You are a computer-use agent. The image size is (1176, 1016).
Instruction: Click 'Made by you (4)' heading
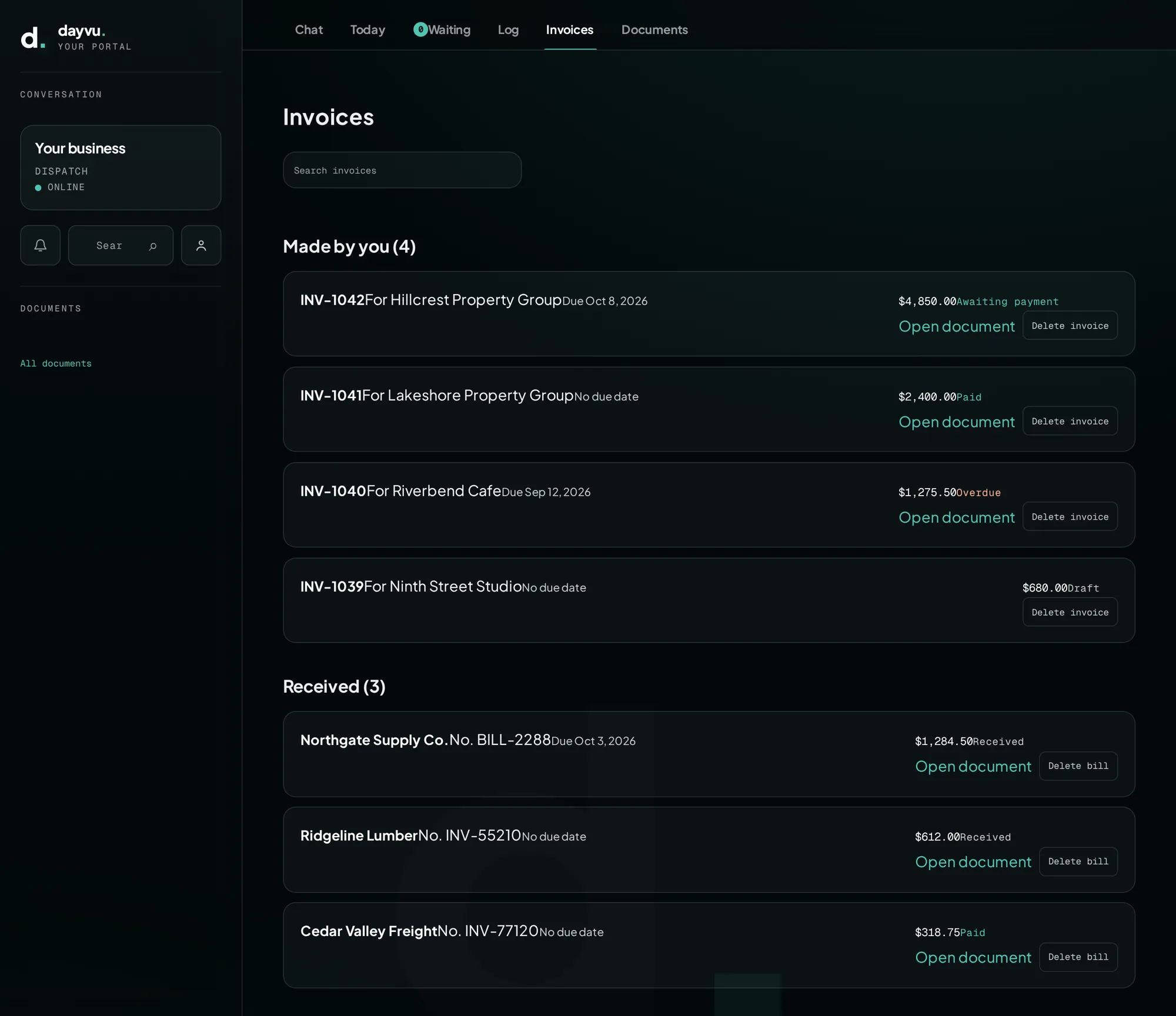point(349,246)
